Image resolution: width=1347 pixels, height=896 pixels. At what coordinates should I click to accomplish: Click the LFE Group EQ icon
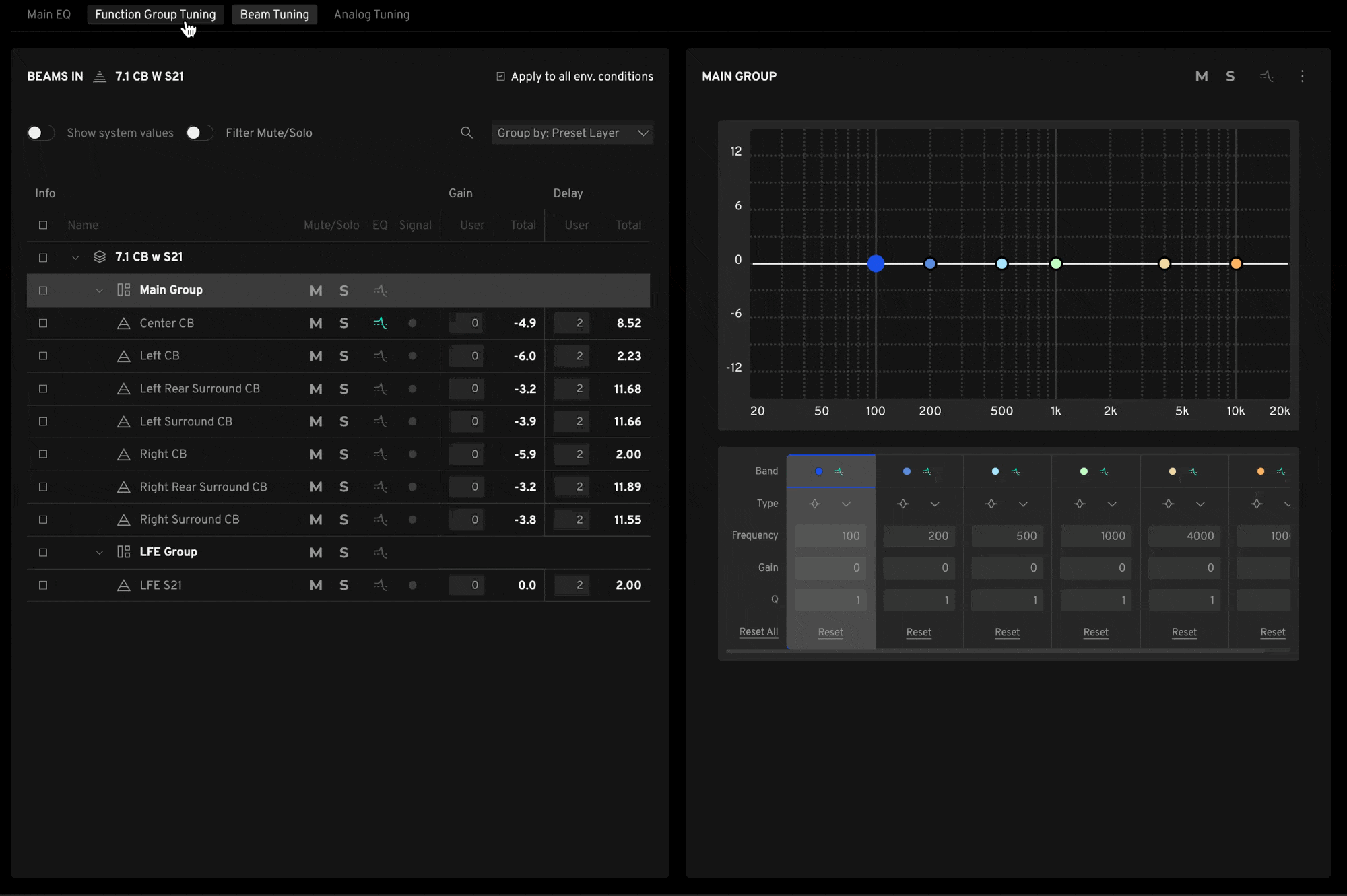380,553
